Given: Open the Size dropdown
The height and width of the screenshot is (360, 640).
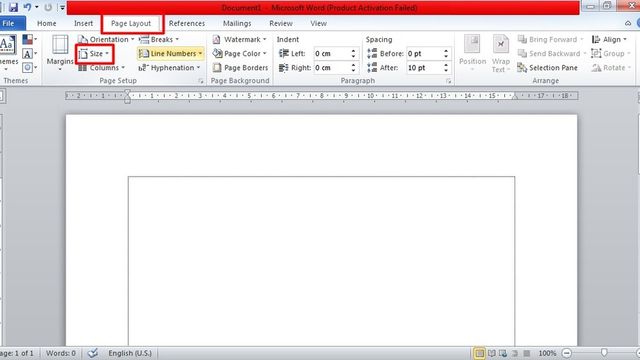Looking at the screenshot, I should (95, 53).
